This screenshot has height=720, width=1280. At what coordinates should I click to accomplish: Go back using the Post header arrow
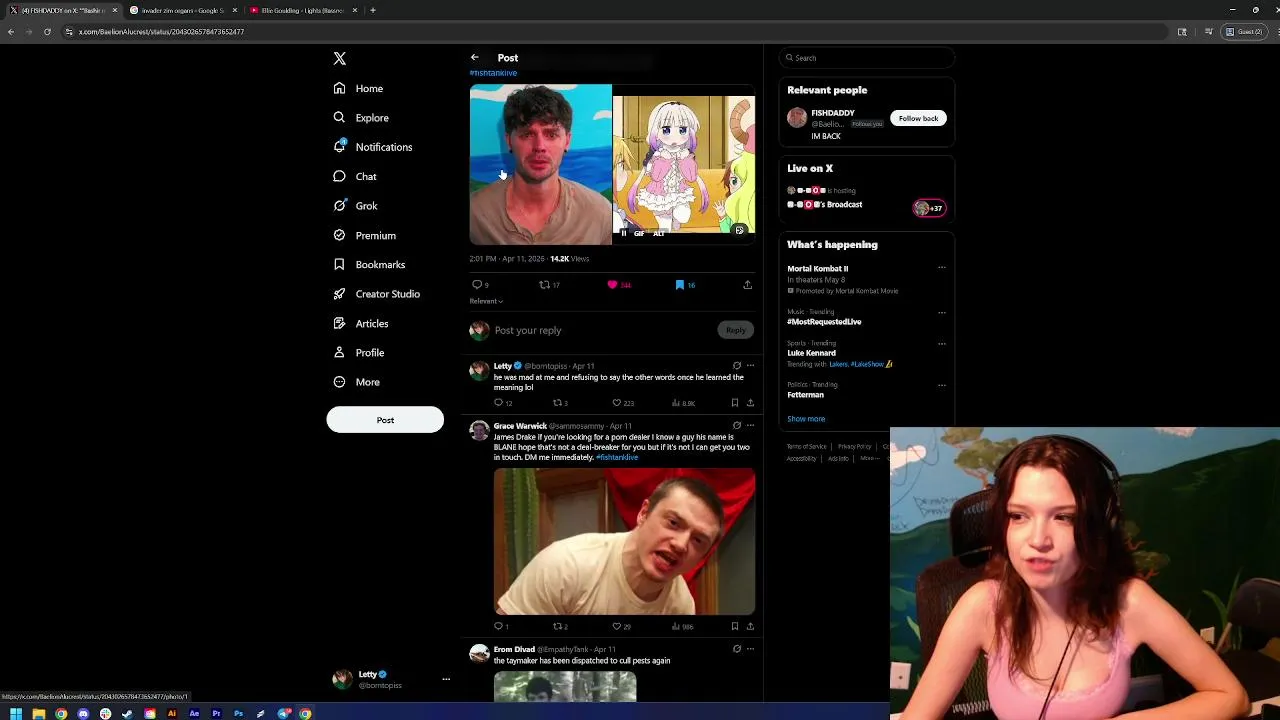(475, 58)
